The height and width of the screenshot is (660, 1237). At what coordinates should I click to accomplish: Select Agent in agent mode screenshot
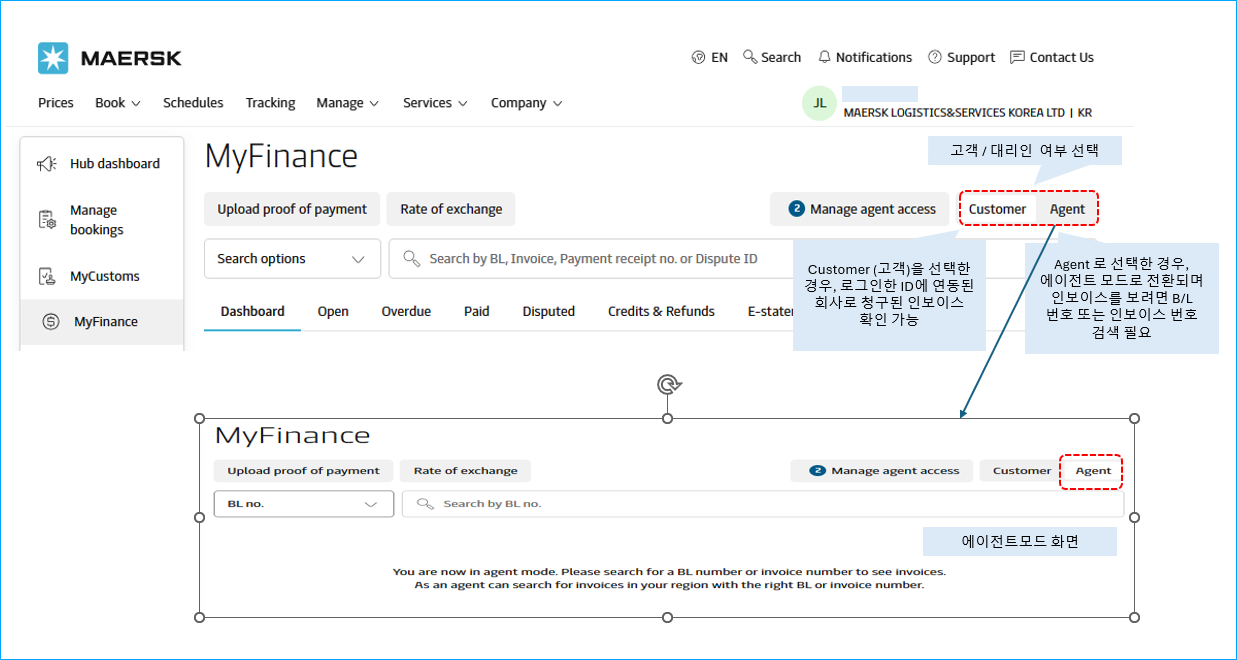pyautogui.click(x=1093, y=471)
